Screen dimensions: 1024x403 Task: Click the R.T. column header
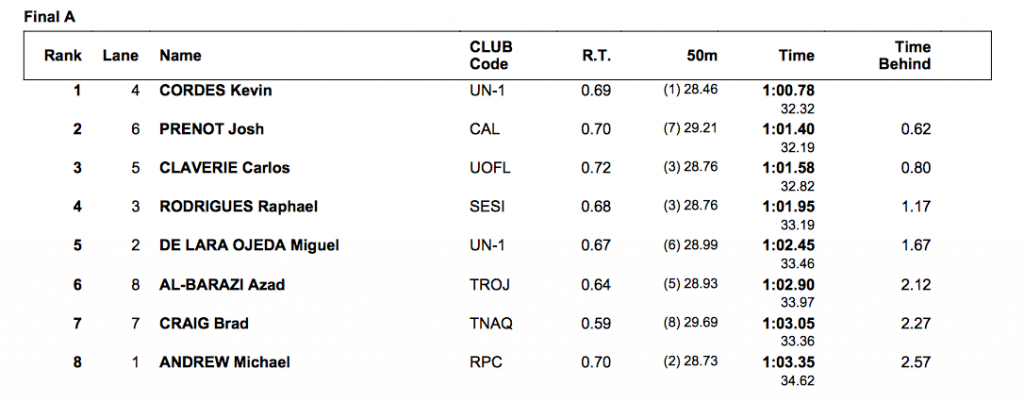(596, 56)
